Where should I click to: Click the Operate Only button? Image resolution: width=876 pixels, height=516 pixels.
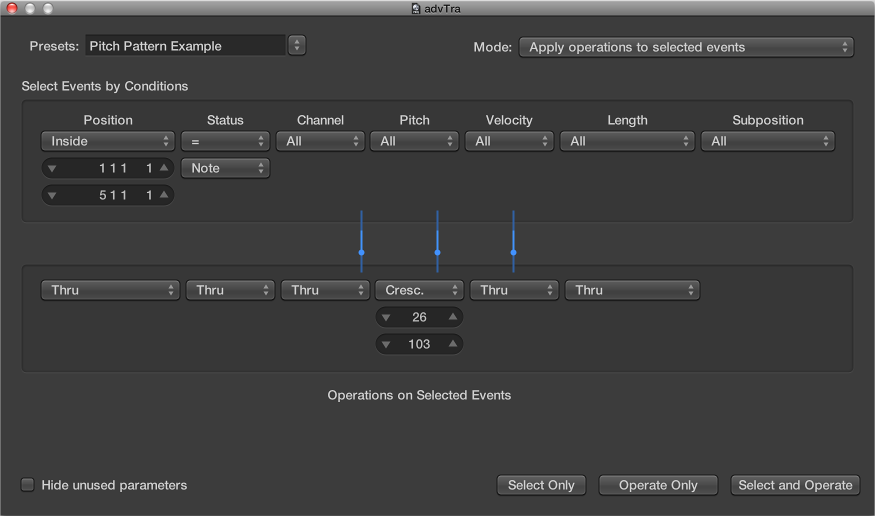[x=658, y=485]
